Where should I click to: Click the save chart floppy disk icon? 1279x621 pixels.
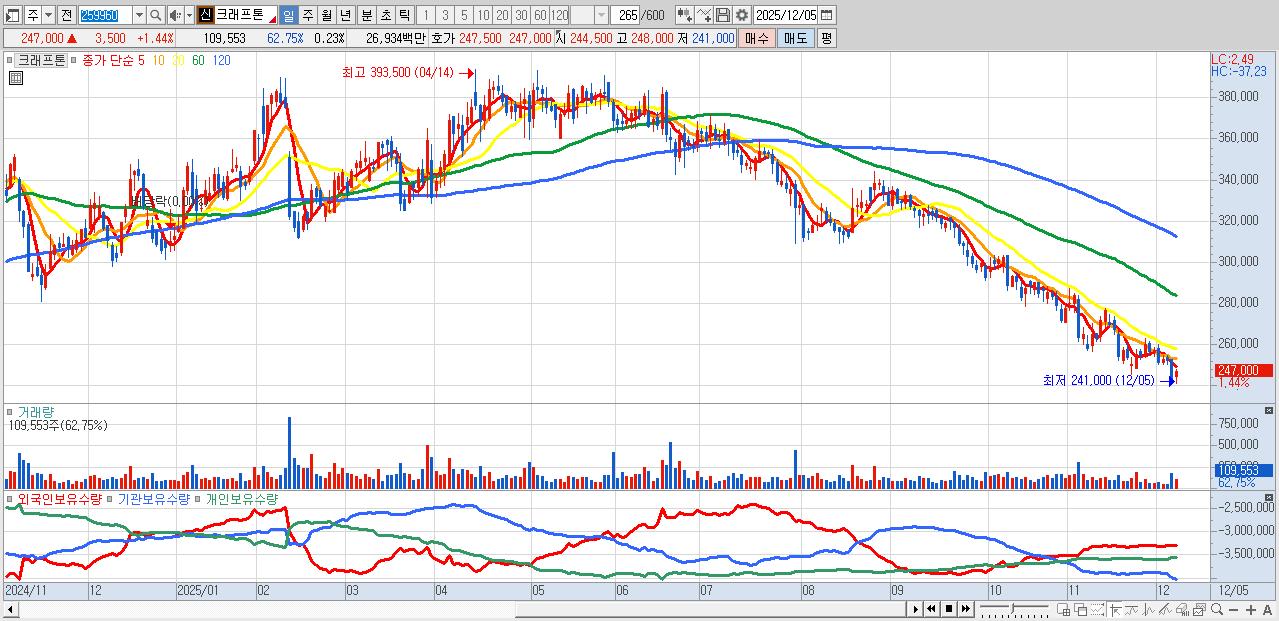pyautogui.click(x=723, y=15)
